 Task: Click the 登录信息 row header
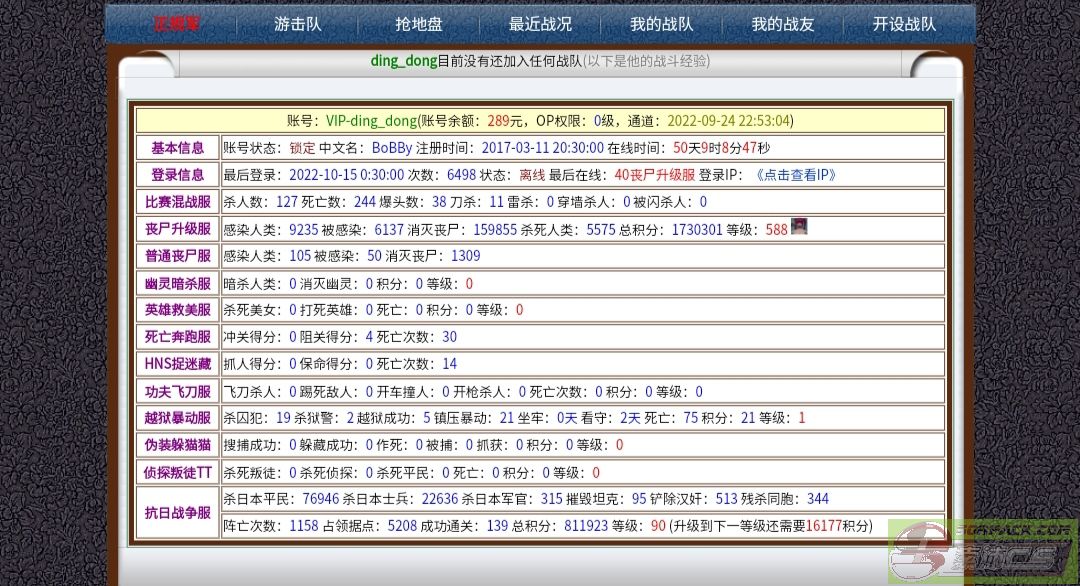coord(178,175)
